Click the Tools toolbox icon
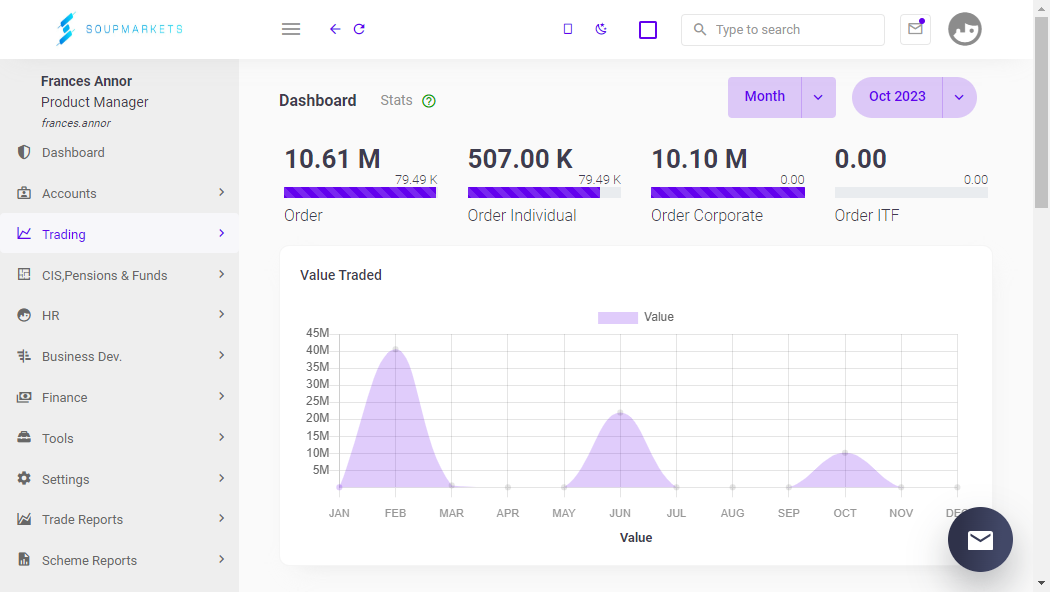Screen dimensions: 1050x592 click(x=24, y=437)
